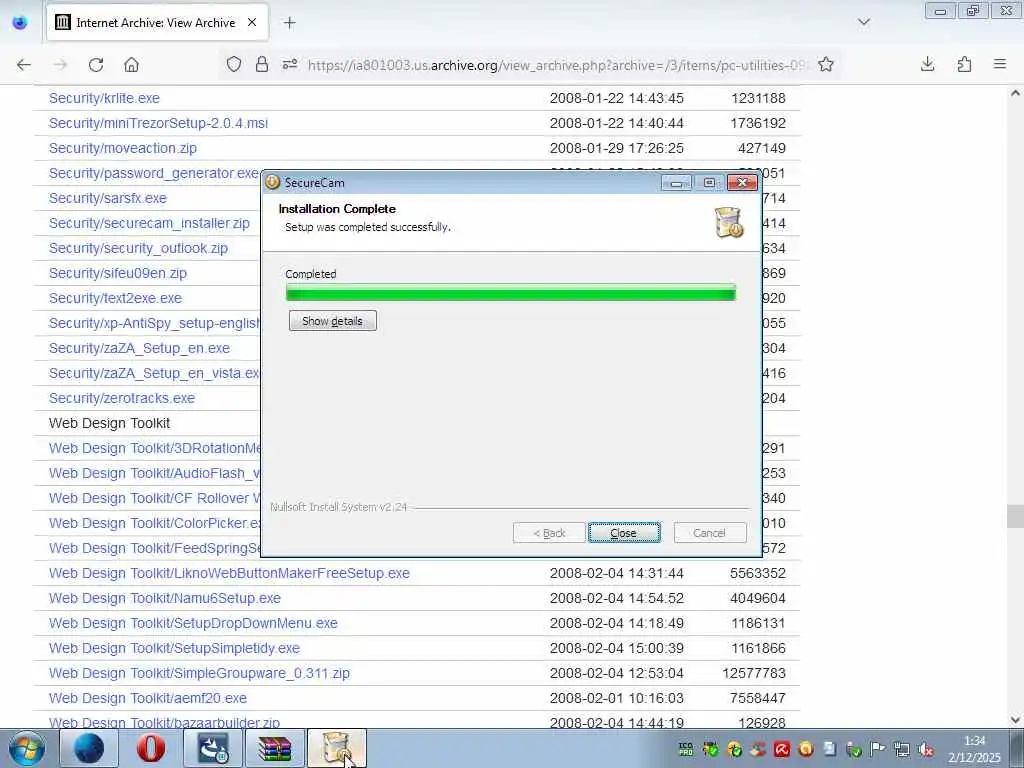
Task: Click the Web Design Toolkit folder row text
Action: click(x=109, y=423)
